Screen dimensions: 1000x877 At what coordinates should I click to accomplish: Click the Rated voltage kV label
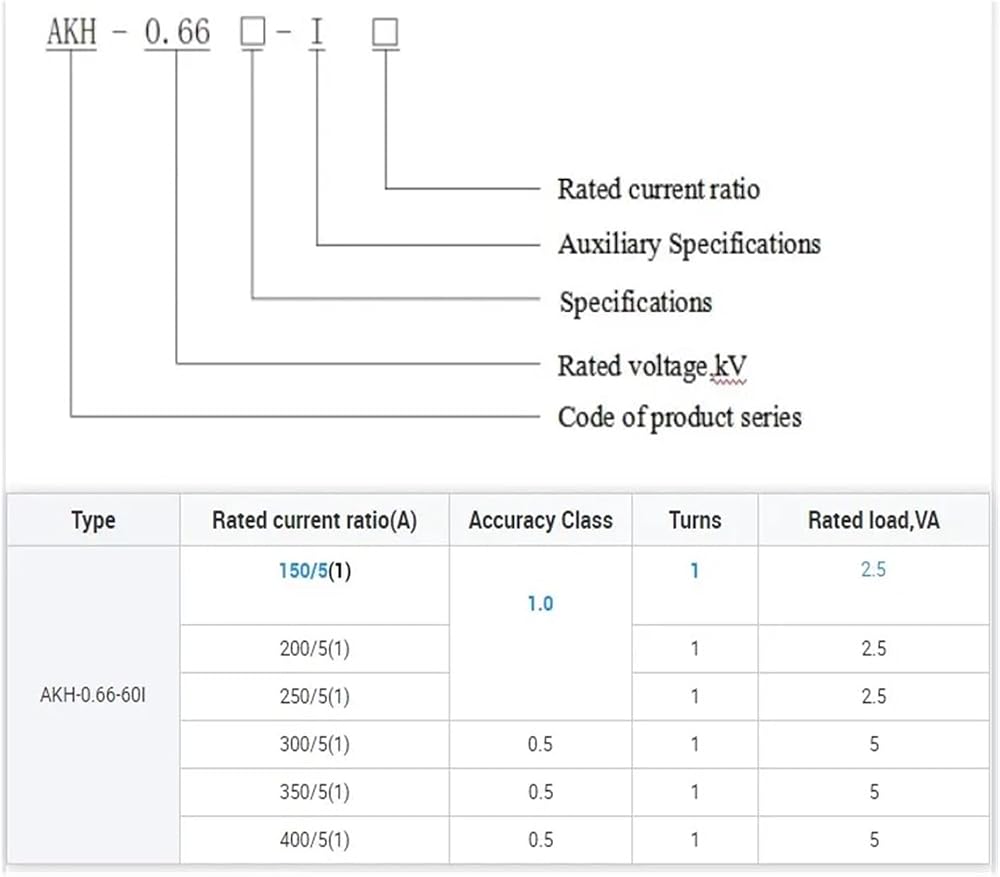[652, 366]
